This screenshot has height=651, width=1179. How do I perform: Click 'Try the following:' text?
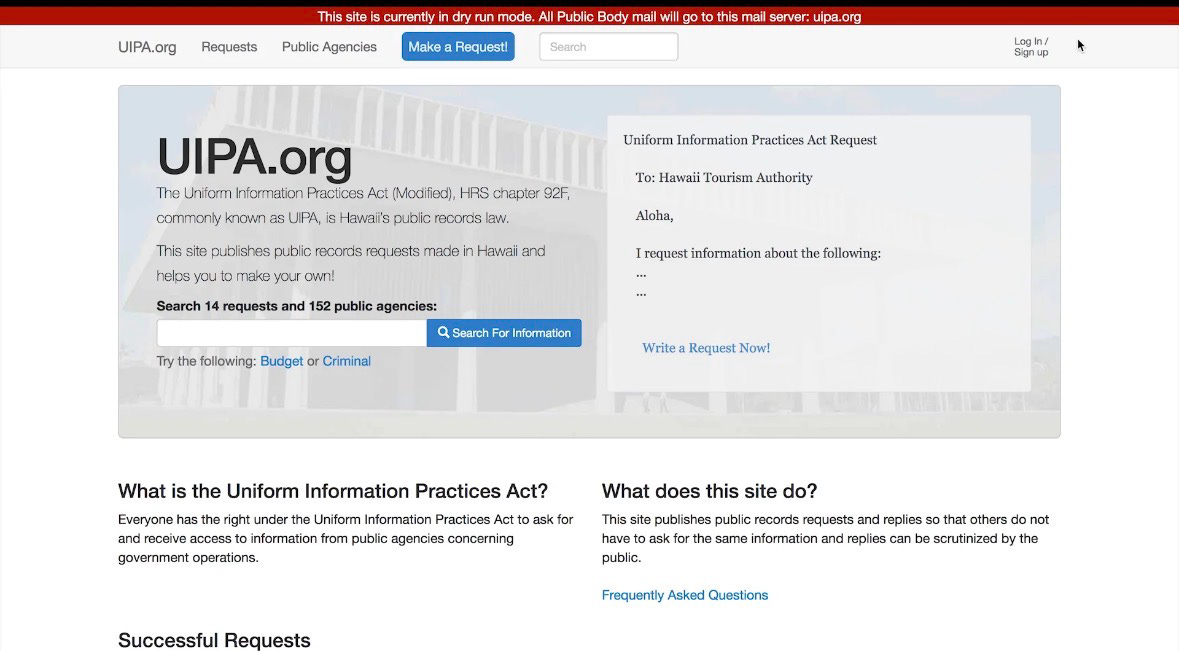(206, 361)
